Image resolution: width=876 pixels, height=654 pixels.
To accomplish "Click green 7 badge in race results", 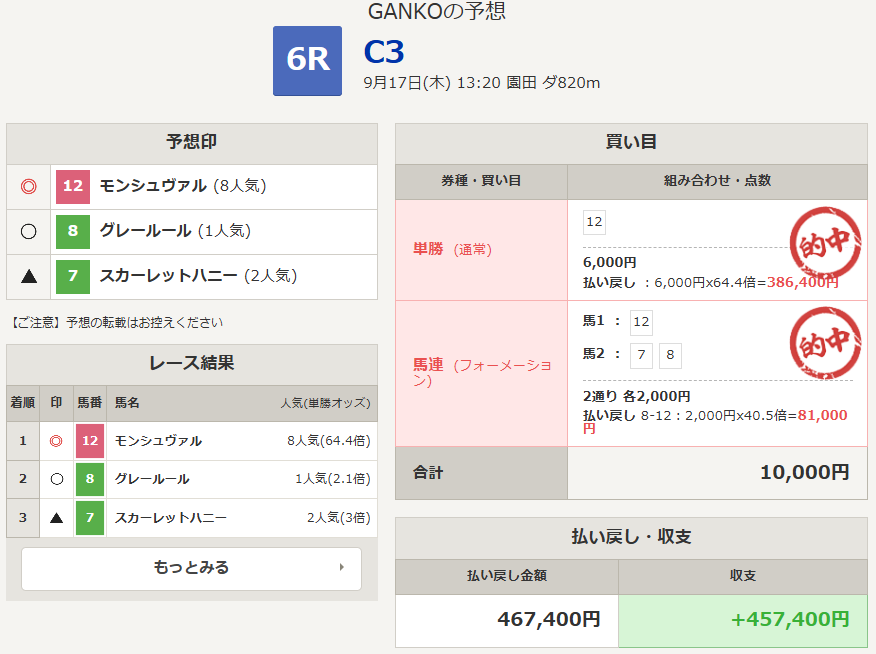I will (90, 518).
